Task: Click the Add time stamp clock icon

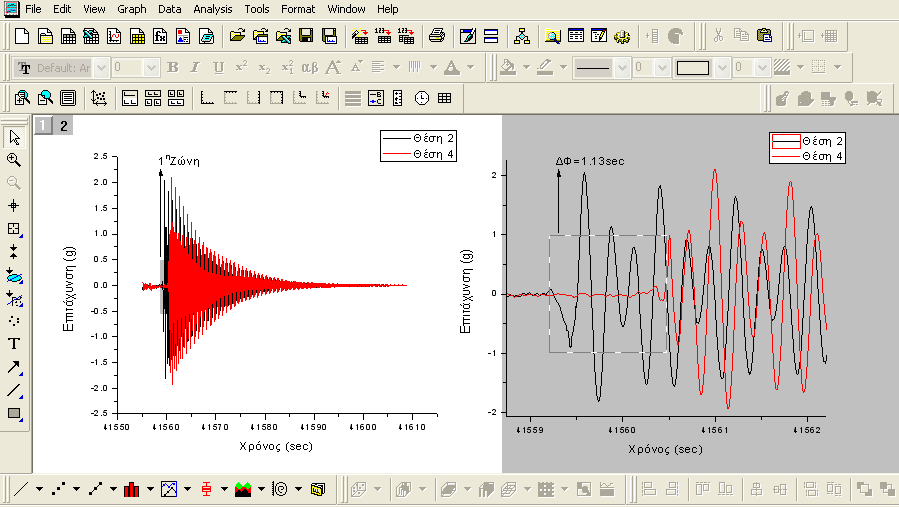Action: point(421,98)
